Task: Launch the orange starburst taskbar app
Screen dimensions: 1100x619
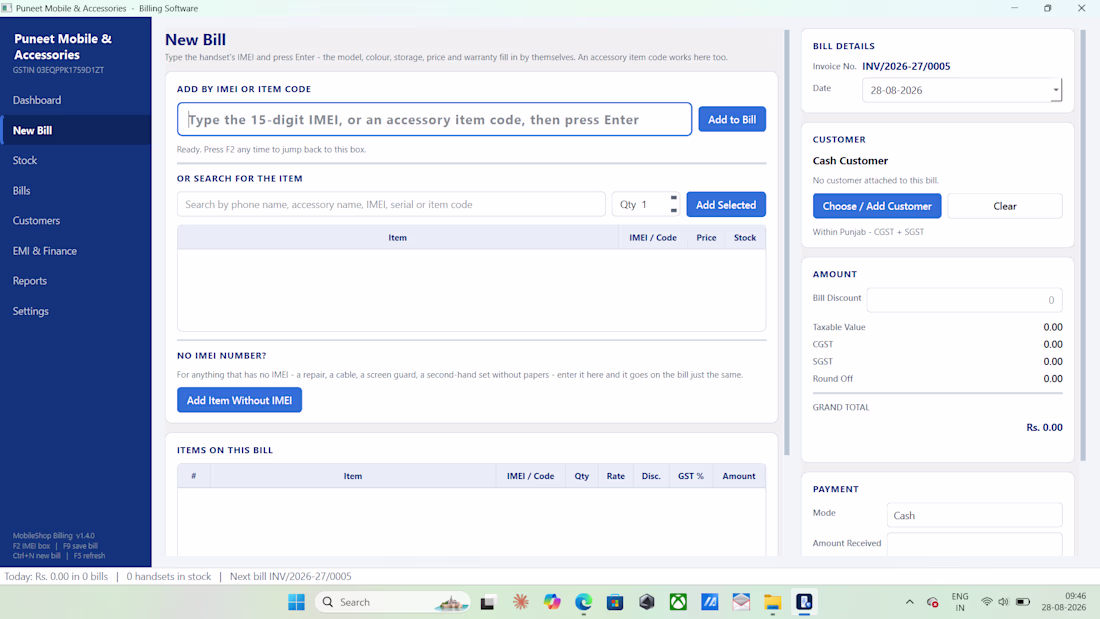Action: click(x=521, y=602)
